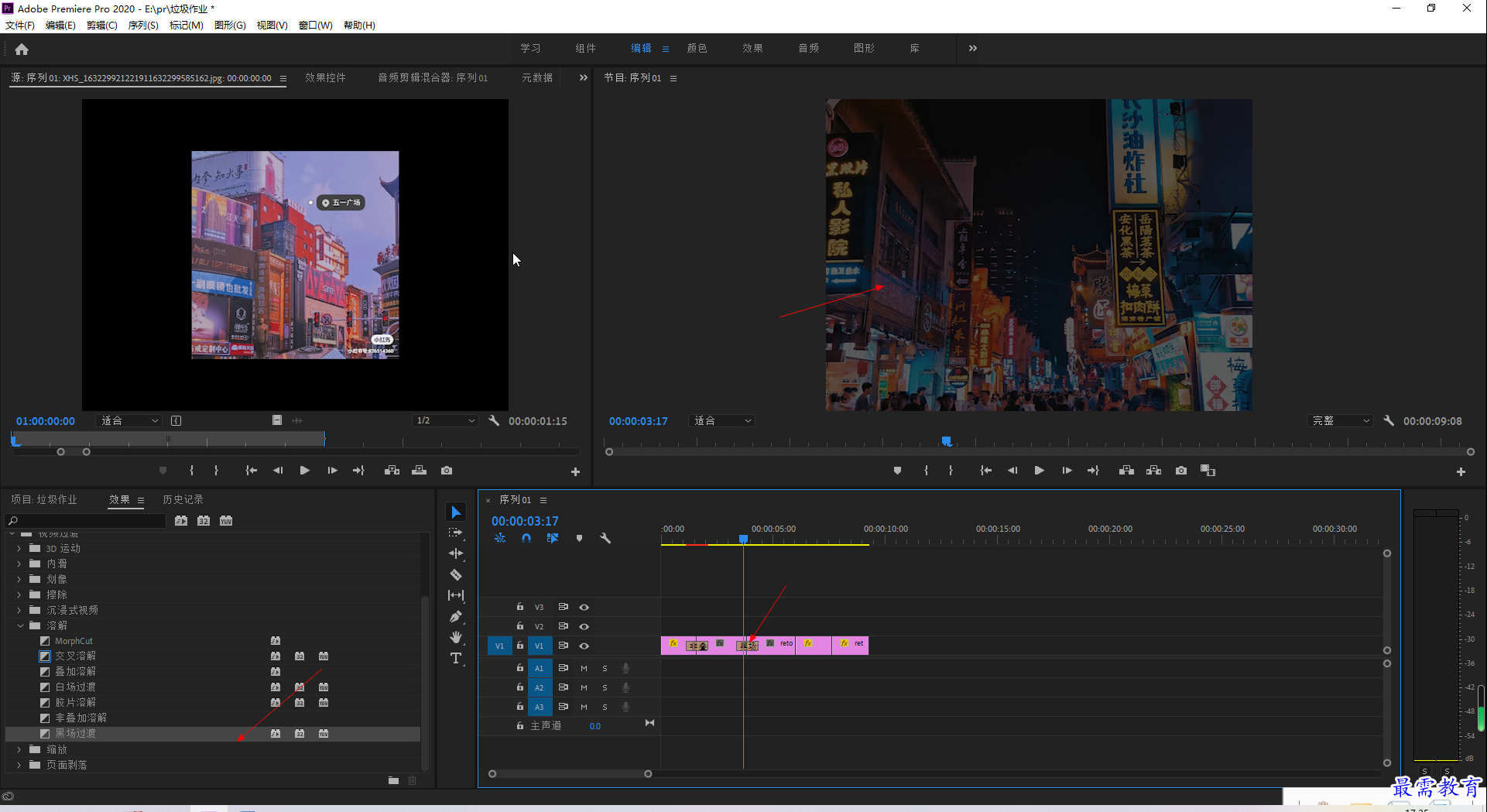Image resolution: width=1487 pixels, height=812 pixels.
Task: Play the source monitor
Action: 305,471
